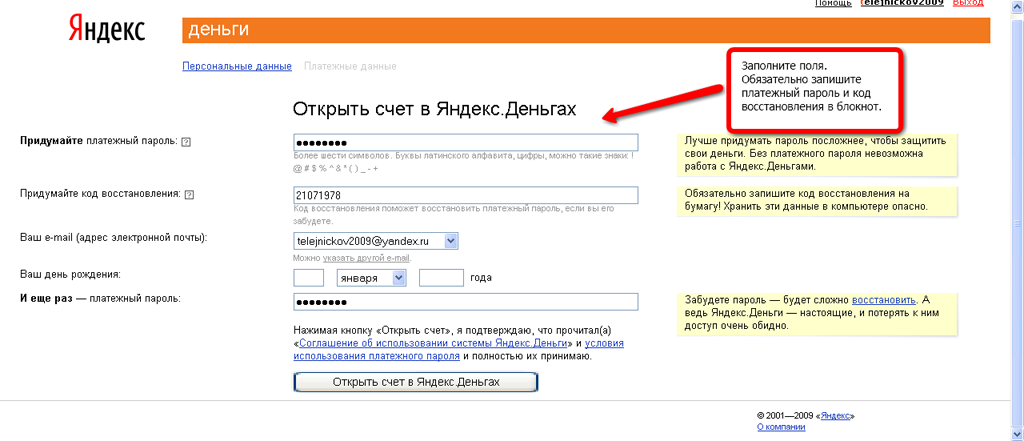Click the Более шести символов hint text

pos(464,163)
